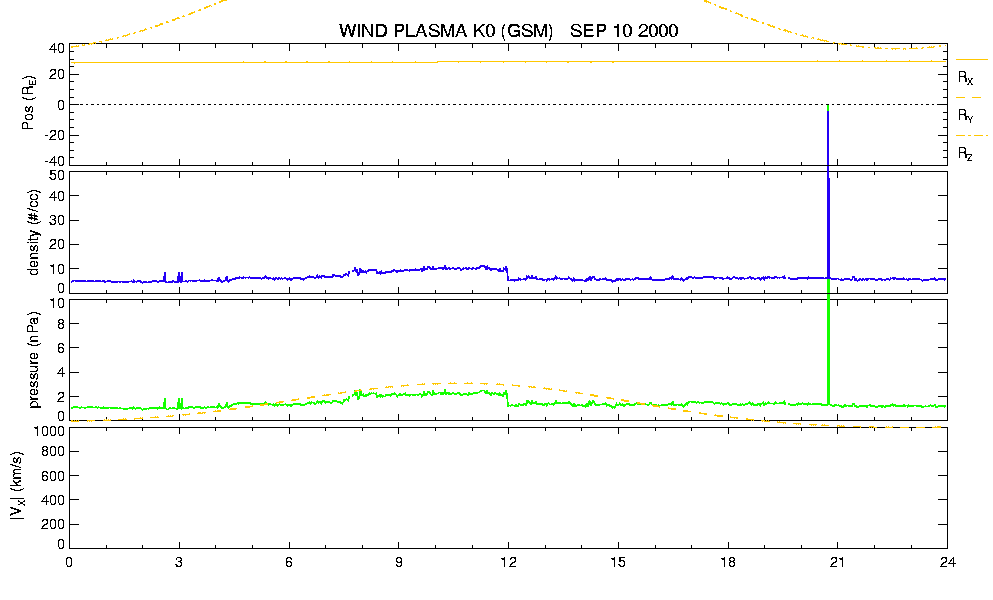The height and width of the screenshot is (600, 993).
Task: Click the solid orange Rx trace in position panel
Action: point(508,62)
